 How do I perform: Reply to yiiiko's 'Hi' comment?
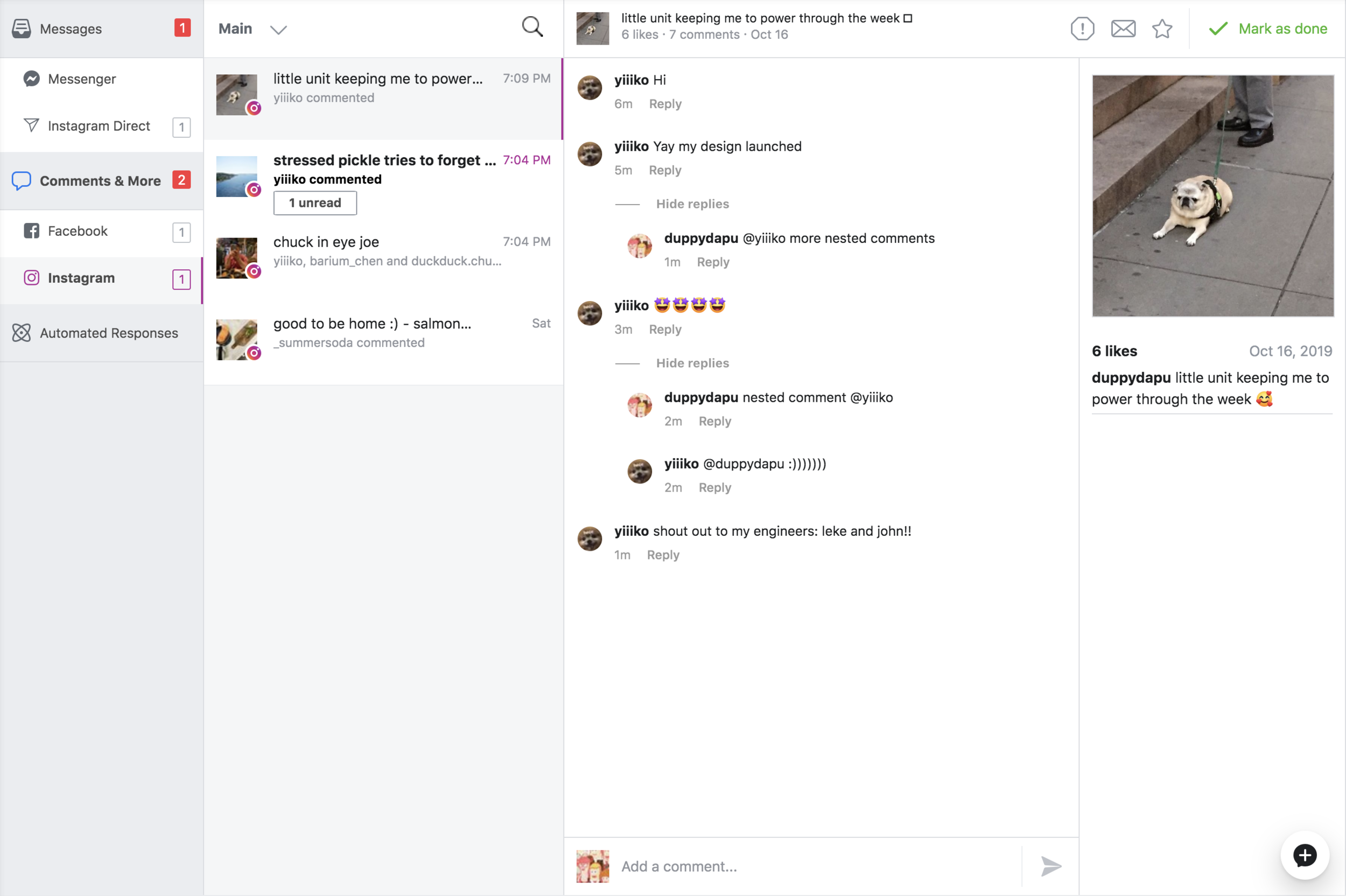click(x=665, y=104)
